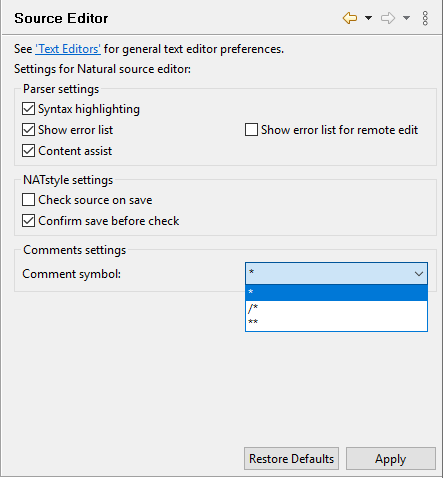Click the Source Editor page title
The width and height of the screenshot is (443, 478).
[x=61, y=18]
